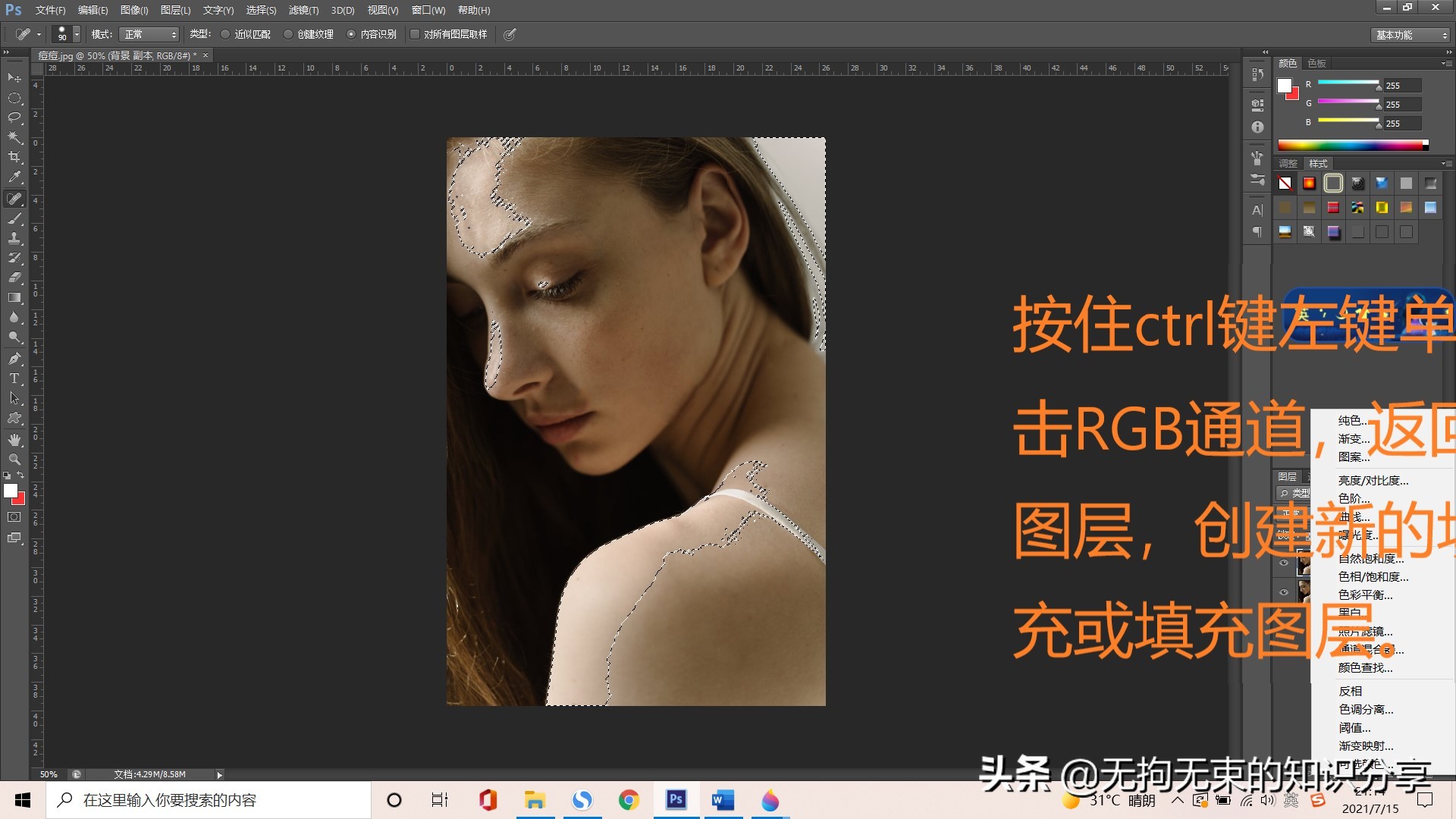1456x819 pixels.
Task: Enable the 对所有图层取样 checkbox
Action: pos(414,34)
